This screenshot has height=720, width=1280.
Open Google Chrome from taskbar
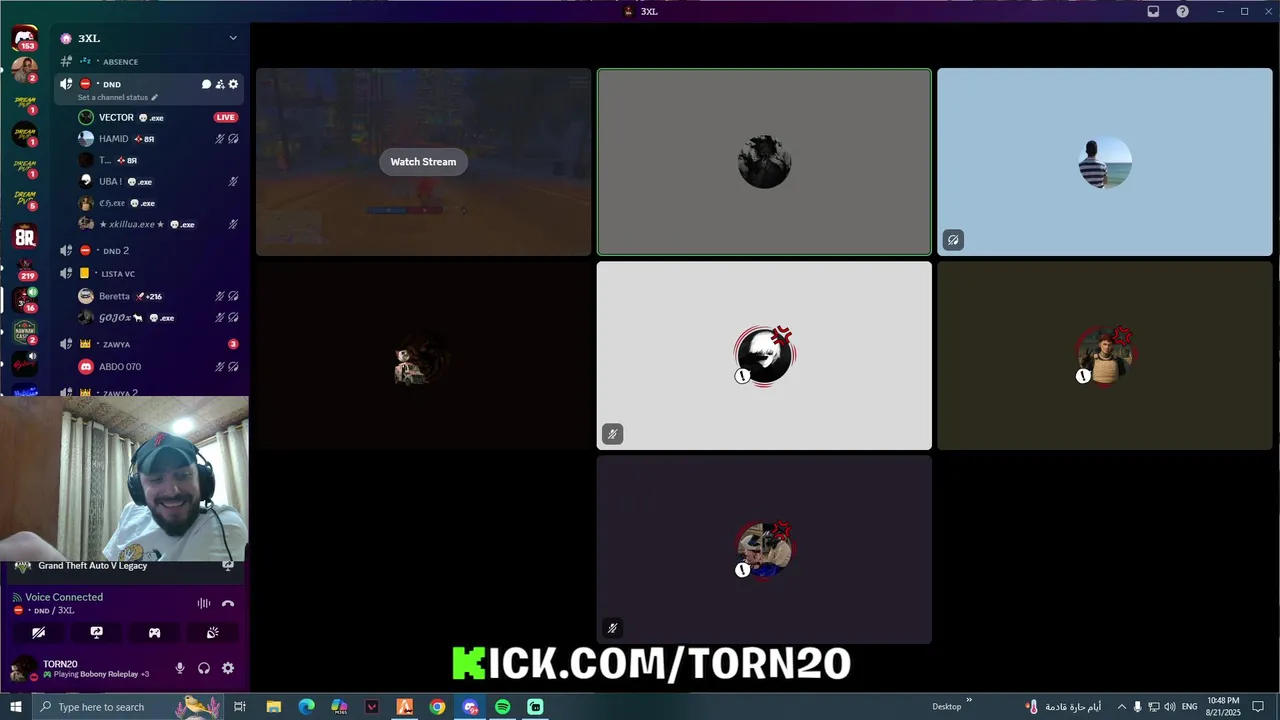(x=437, y=707)
